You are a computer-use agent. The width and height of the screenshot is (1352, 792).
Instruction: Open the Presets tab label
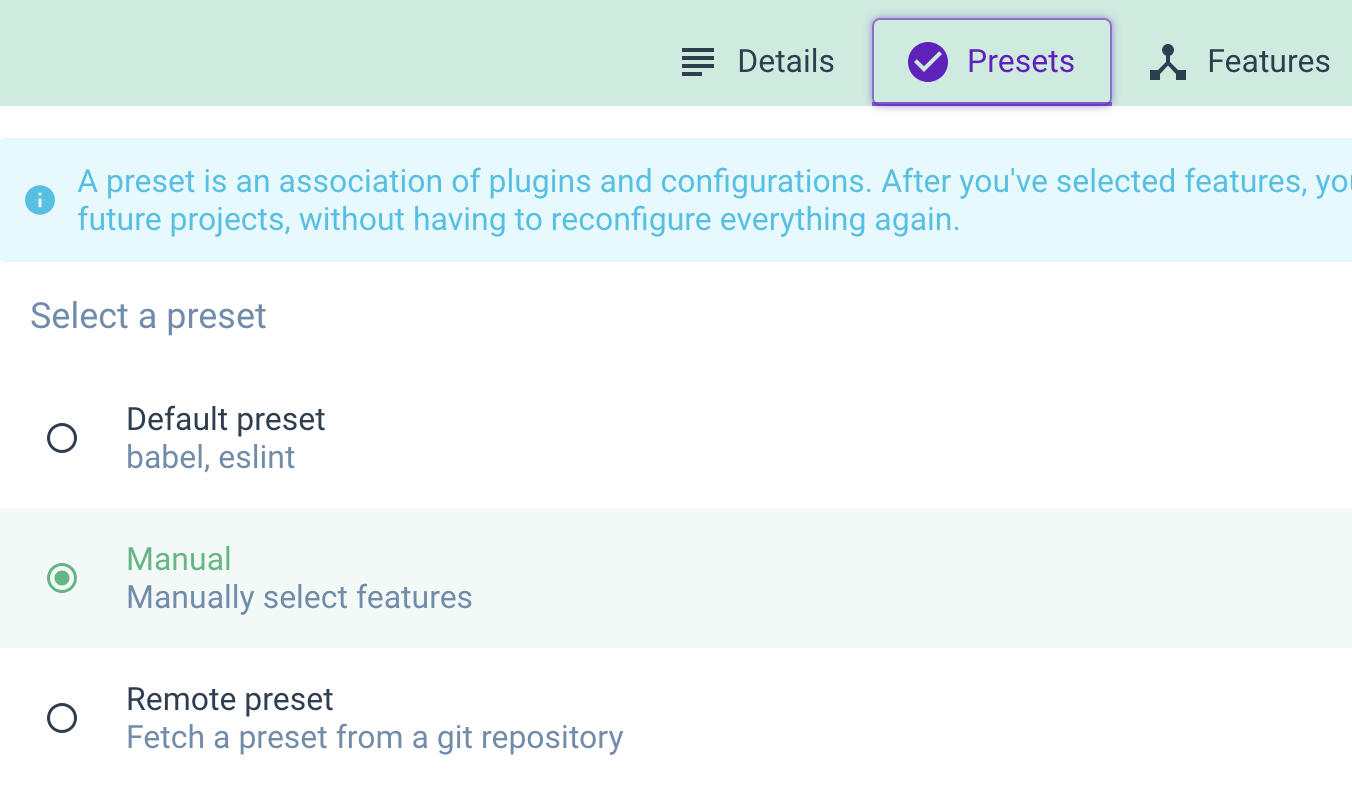coord(1020,62)
